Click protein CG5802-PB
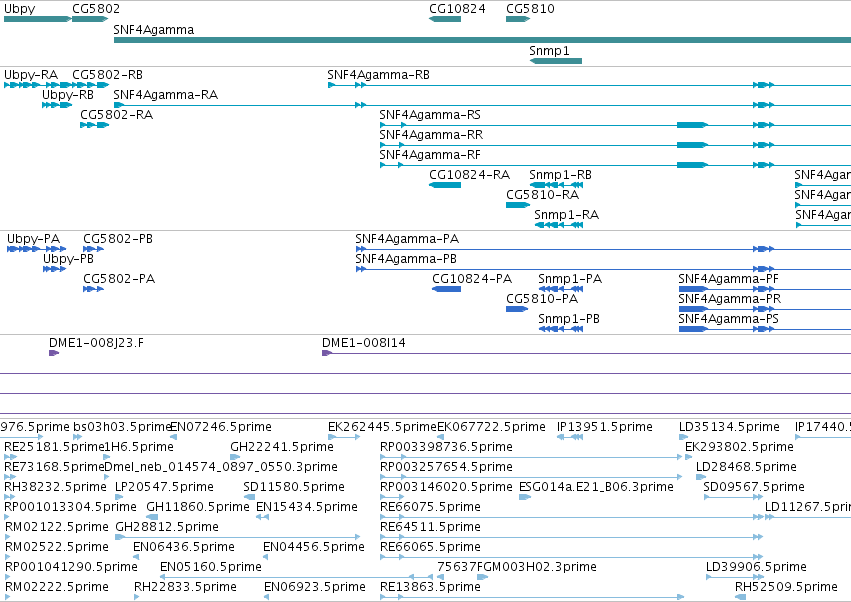This screenshot has height=602, width=851. pos(118,239)
